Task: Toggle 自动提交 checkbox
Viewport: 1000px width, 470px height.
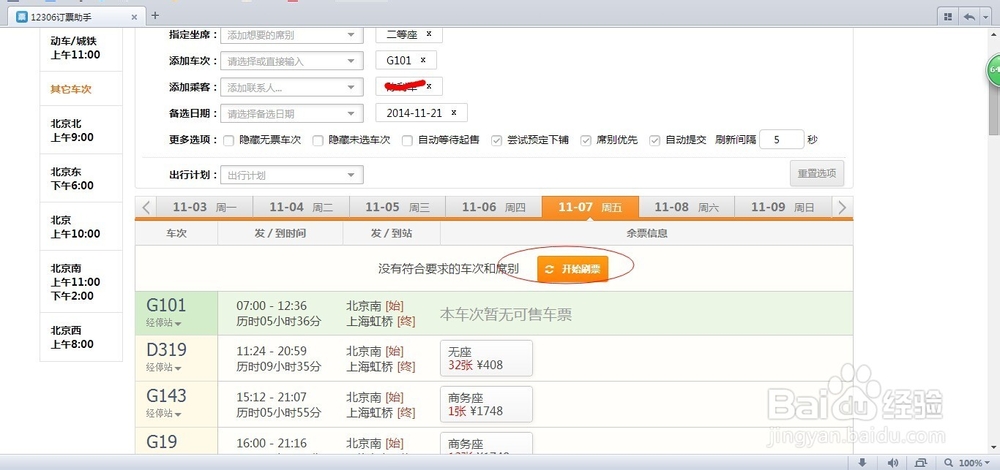Action: coord(654,140)
